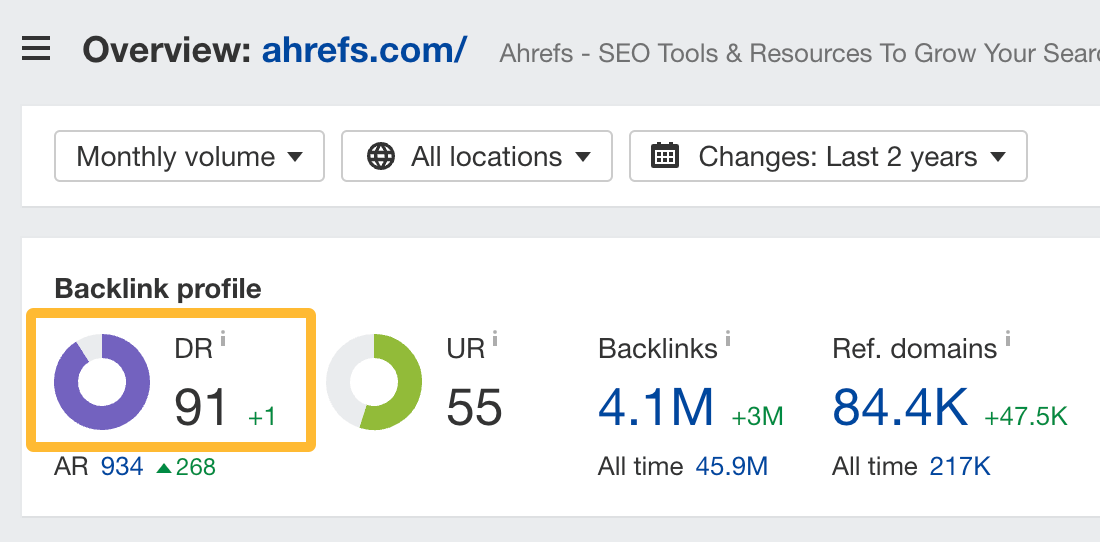This screenshot has width=1100, height=542.
Task: Click the UR label
Action: click(x=466, y=348)
